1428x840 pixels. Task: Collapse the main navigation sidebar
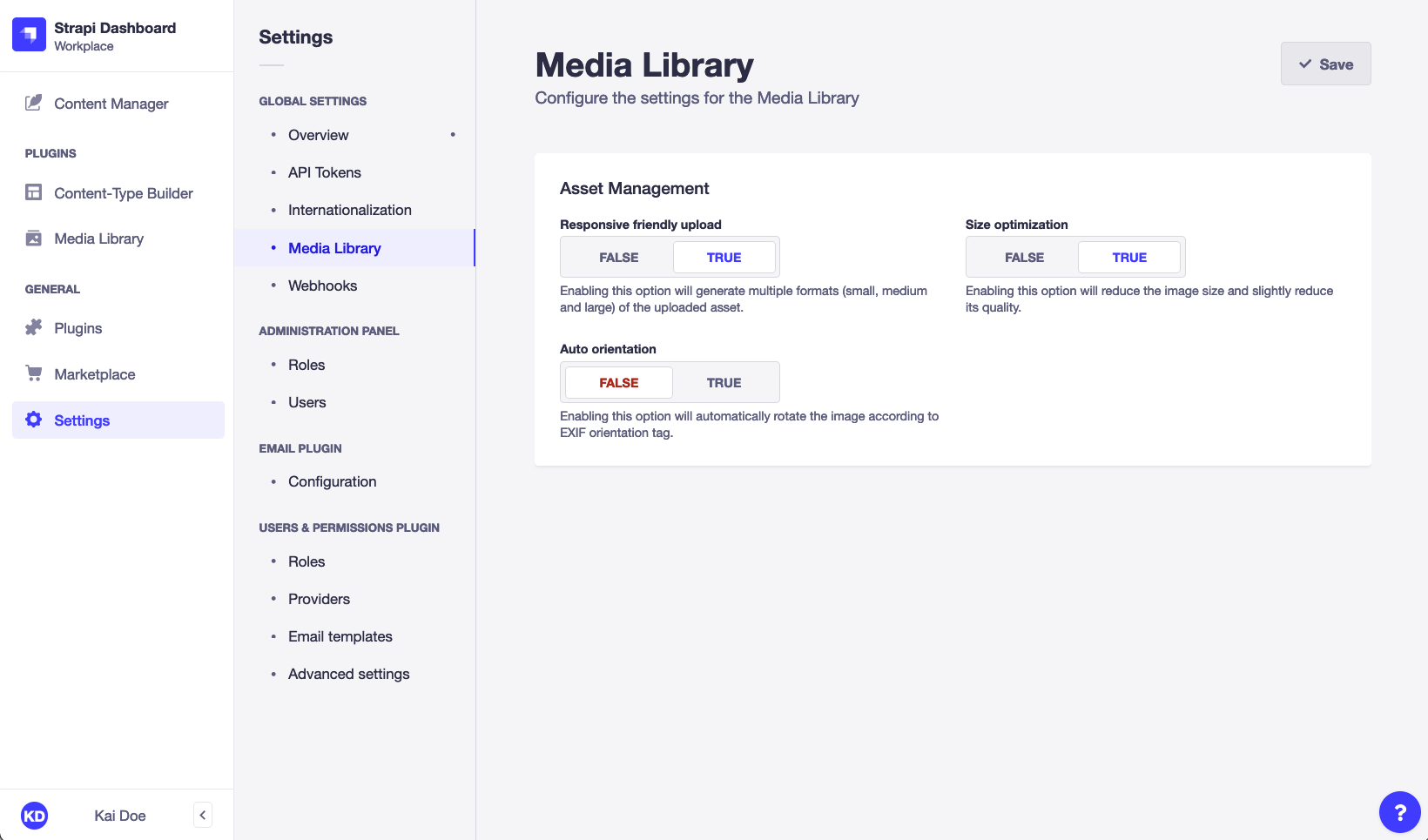point(202,815)
